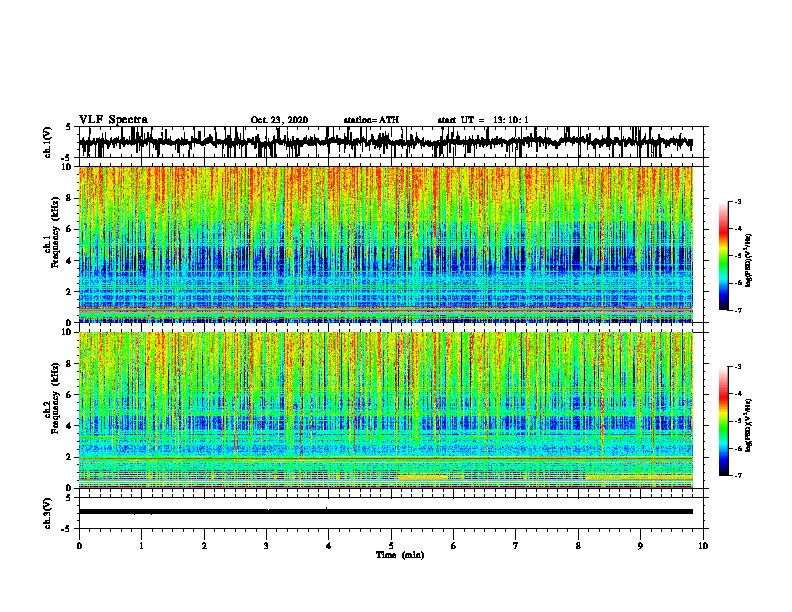Click the ch.2 color bar "-3" tick
This screenshot has width=792, height=612.
click(x=737, y=367)
